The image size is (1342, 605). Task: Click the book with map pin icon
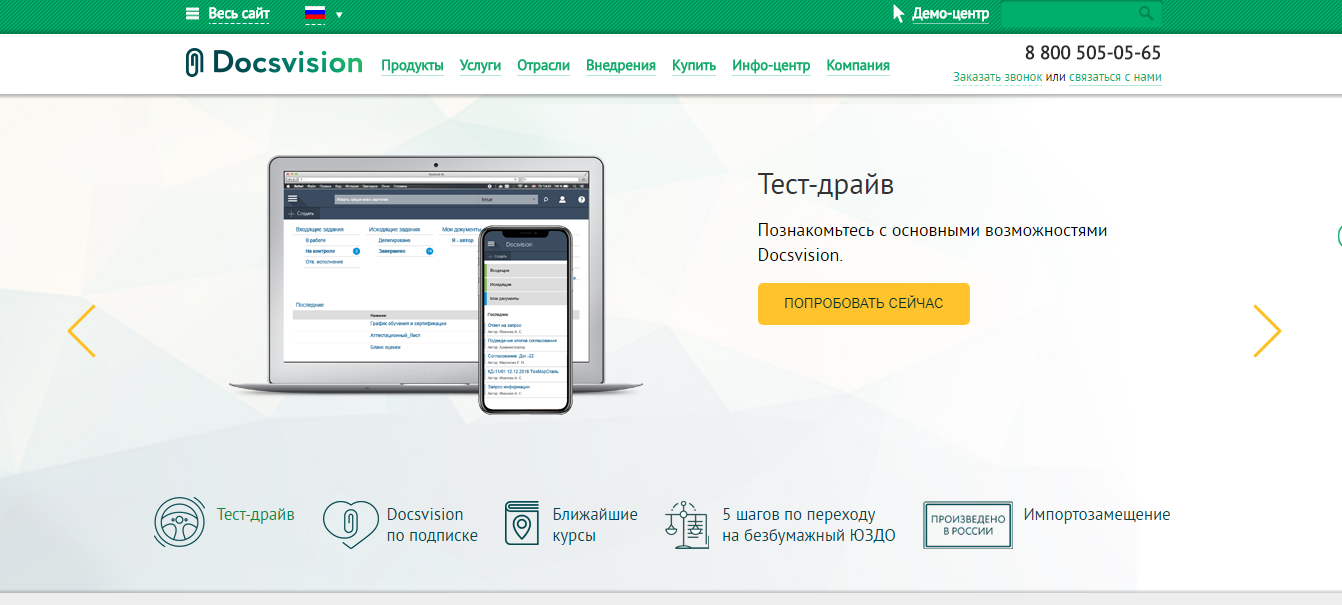tap(522, 523)
